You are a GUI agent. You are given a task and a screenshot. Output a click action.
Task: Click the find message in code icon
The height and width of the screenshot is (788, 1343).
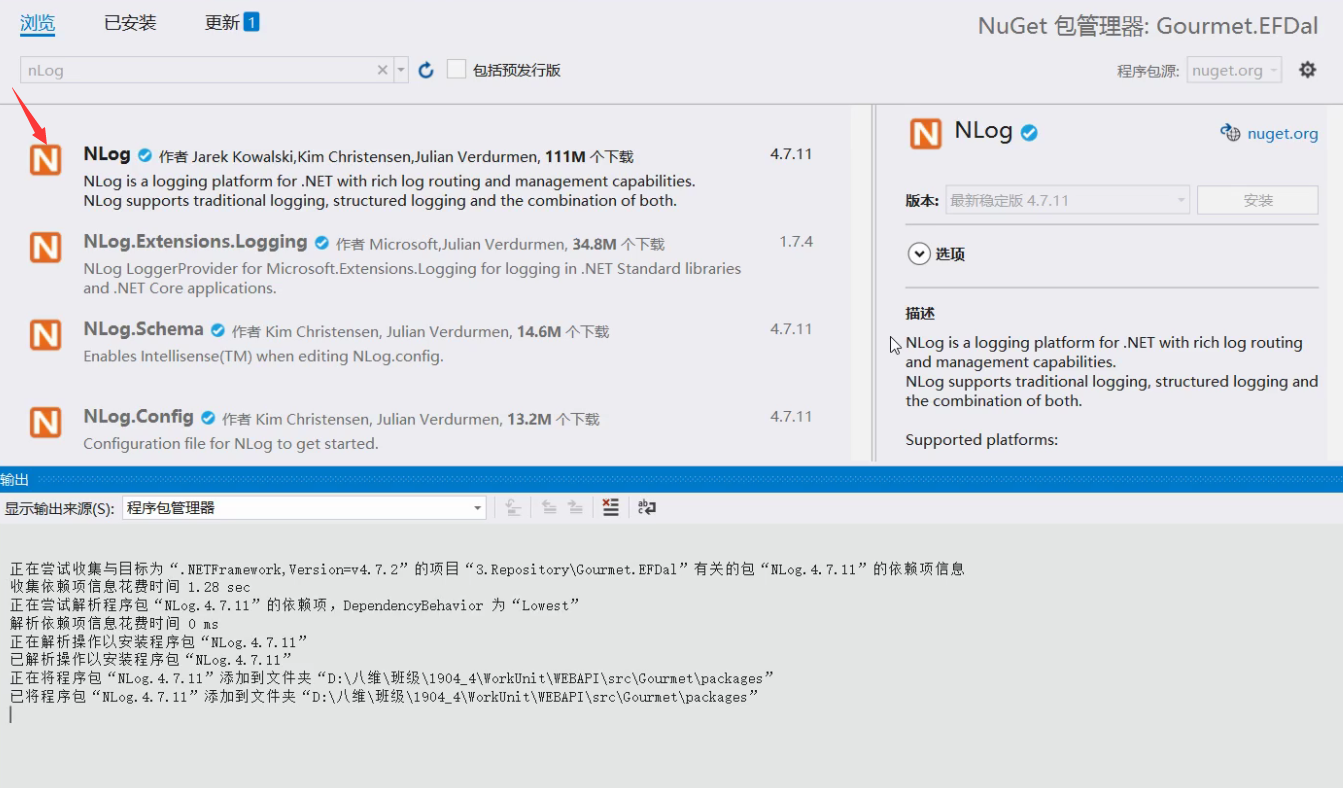coord(513,508)
